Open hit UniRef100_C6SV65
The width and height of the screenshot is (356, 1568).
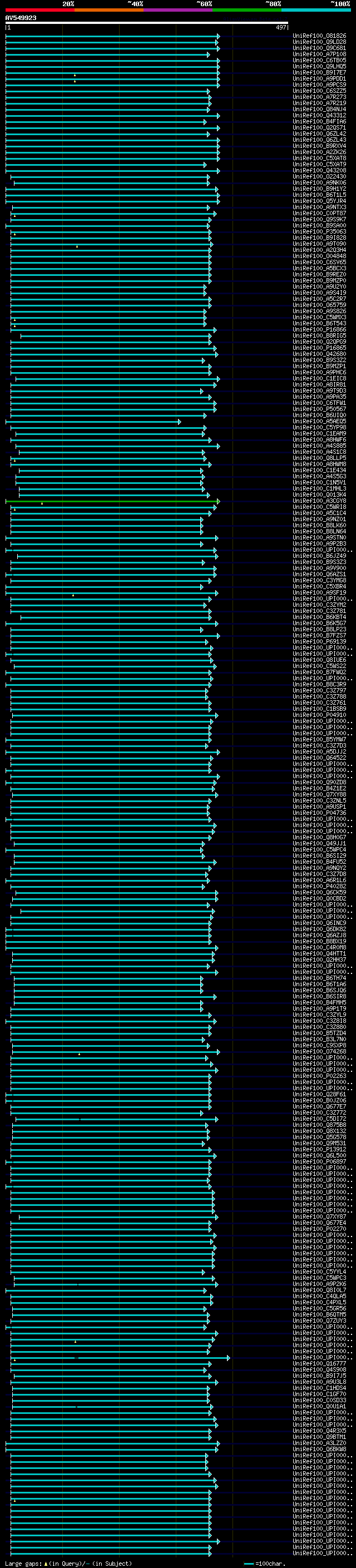click(319, 263)
